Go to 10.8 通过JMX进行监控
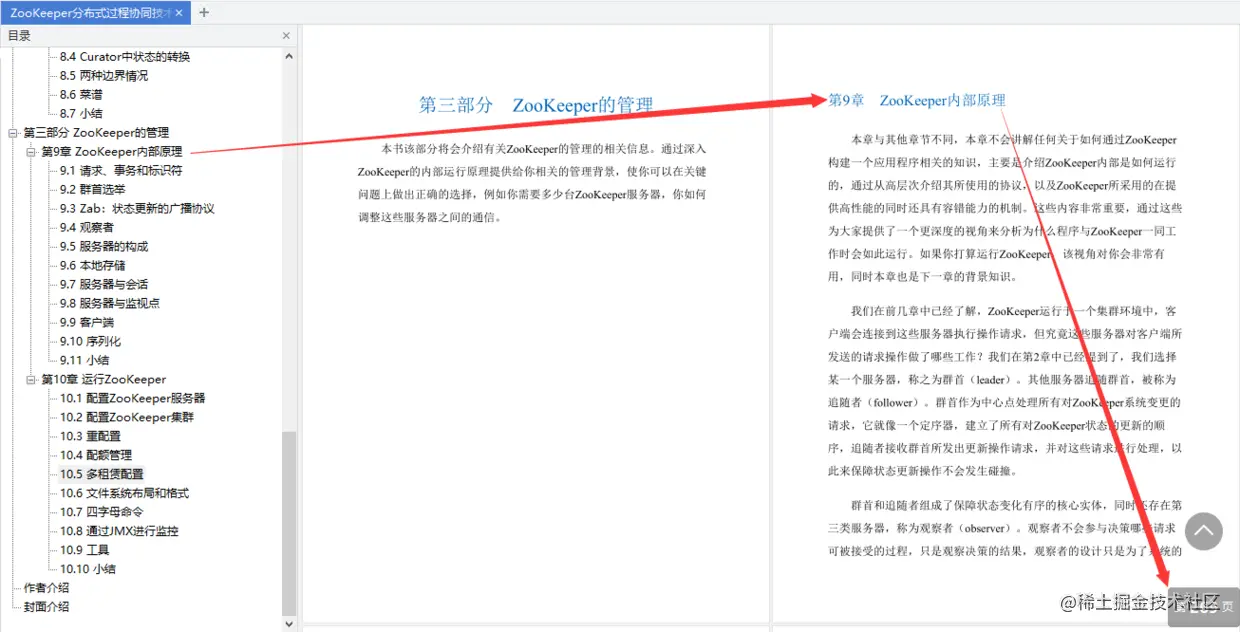This screenshot has width=1240, height=632. coord(118,532)
